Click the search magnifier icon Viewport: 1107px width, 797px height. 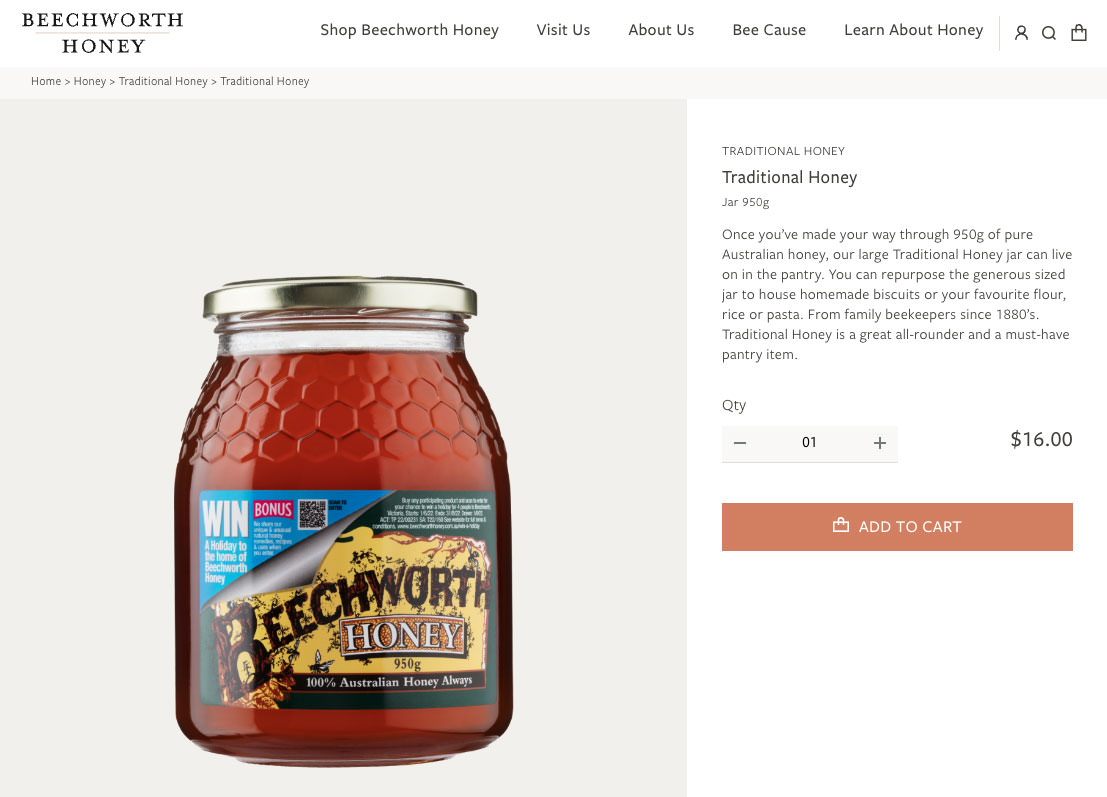[1049, 33]
